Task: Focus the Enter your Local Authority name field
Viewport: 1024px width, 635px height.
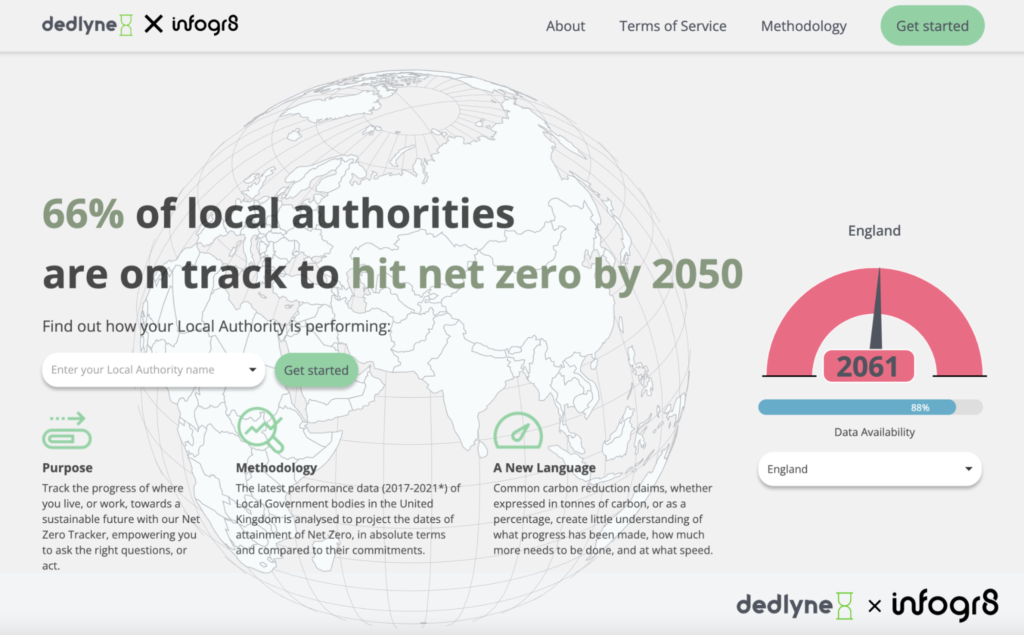Action: pos(140,370)
